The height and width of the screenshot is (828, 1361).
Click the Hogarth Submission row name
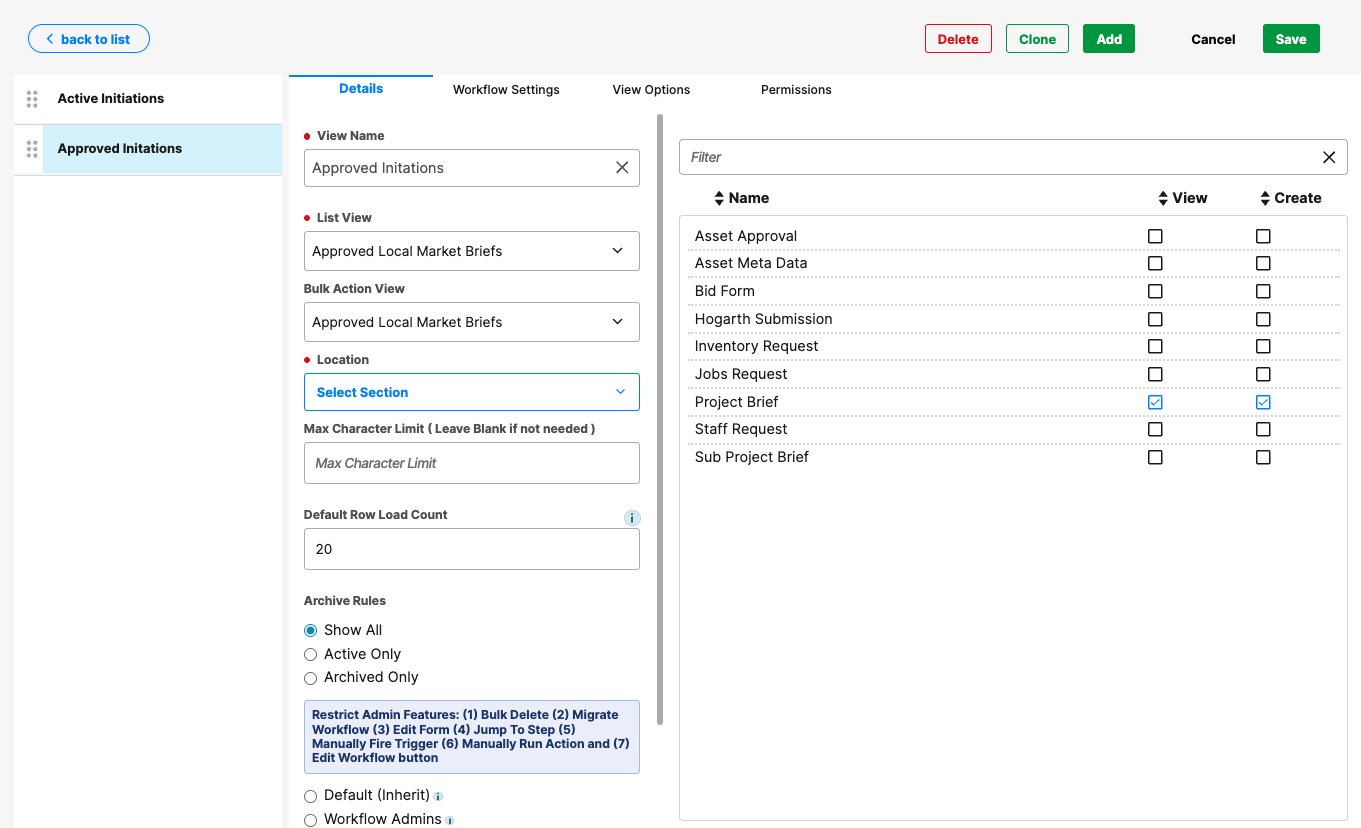click(764, 319)
